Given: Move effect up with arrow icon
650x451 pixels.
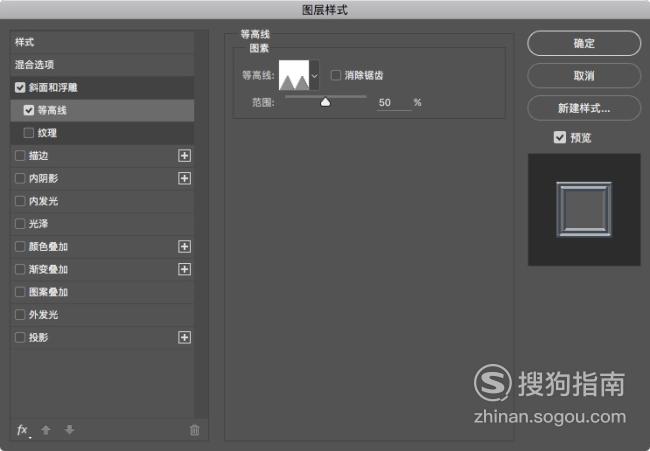Looking at the screenshot, I should pyautogui.click(x=46, y=430).
